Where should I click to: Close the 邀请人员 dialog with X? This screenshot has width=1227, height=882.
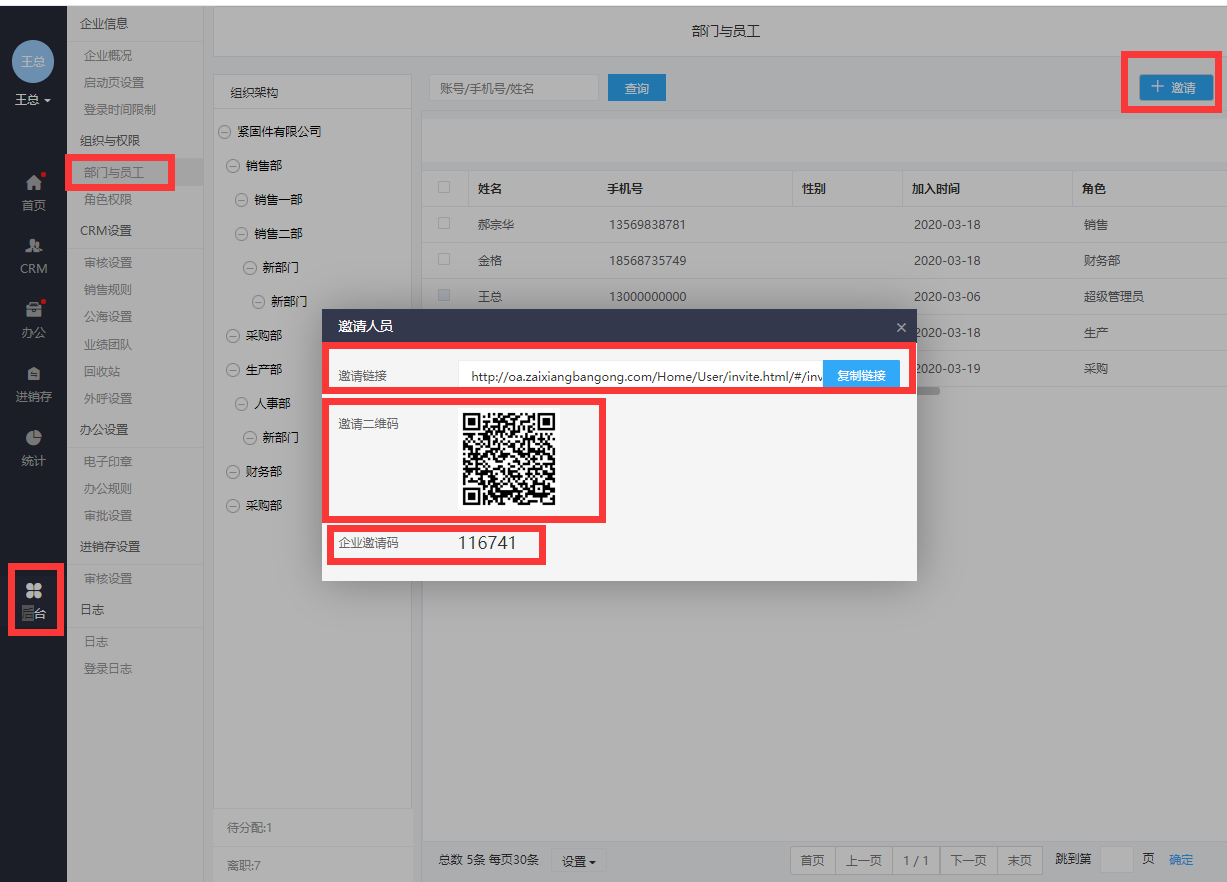(901, 327)
